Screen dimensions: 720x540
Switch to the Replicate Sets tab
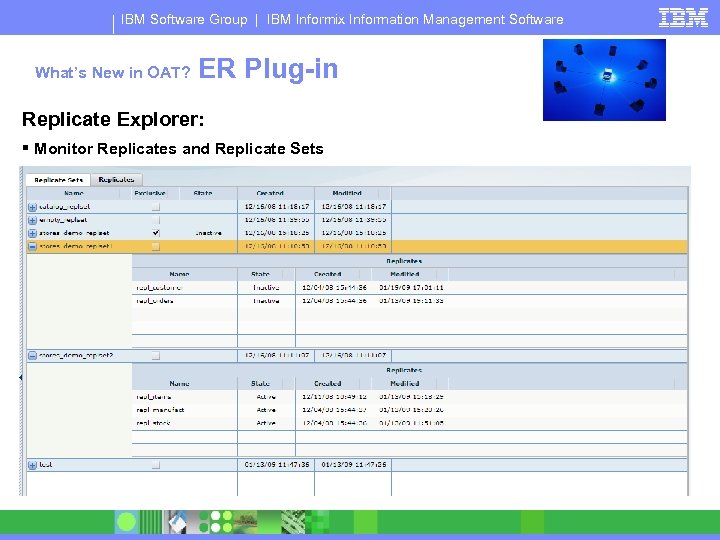click(58, 180)
